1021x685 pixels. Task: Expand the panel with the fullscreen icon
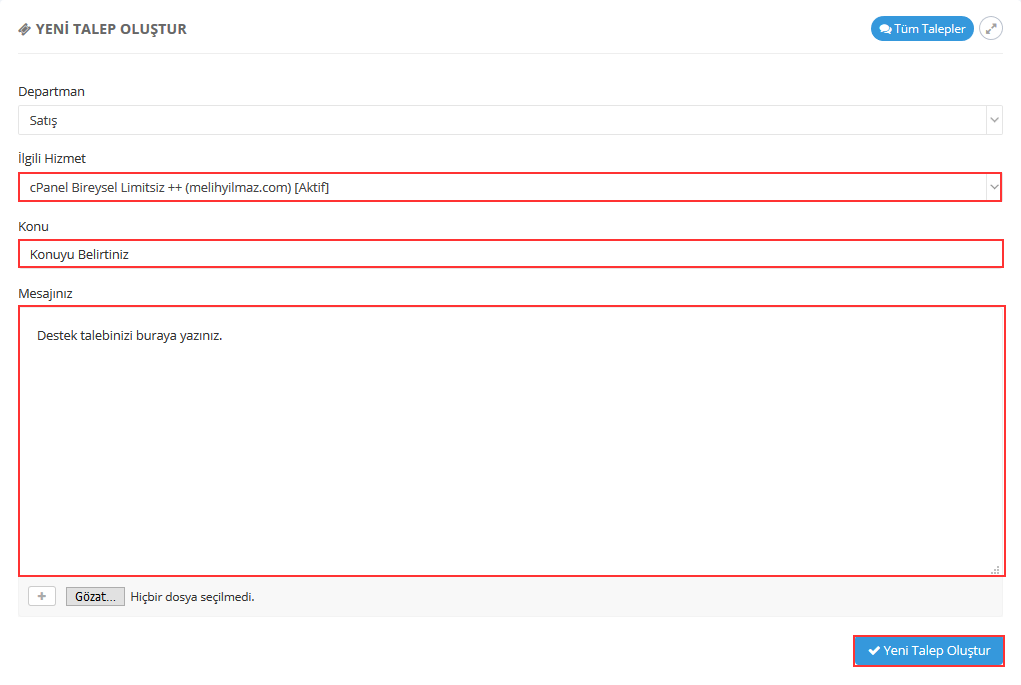990,29
